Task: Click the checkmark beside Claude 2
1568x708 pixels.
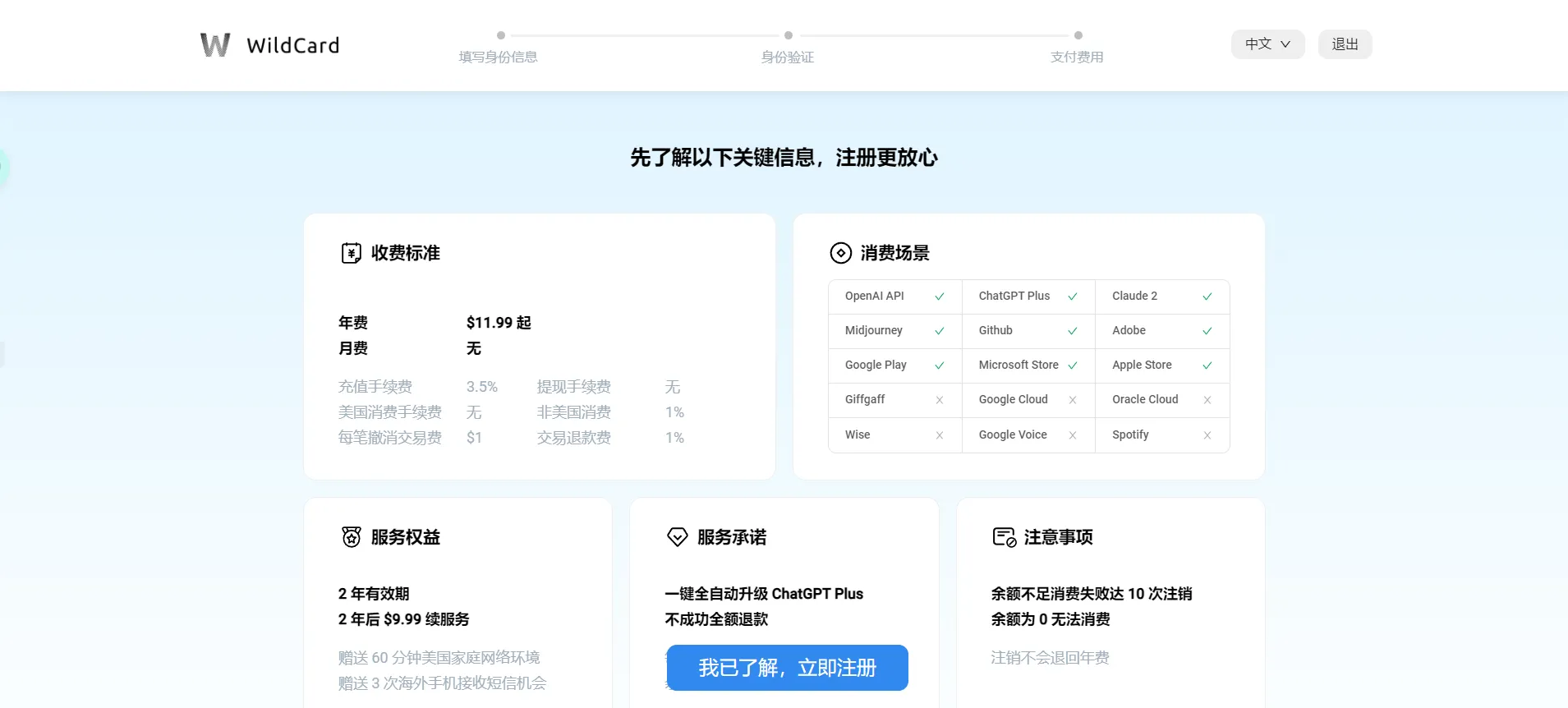Action: coord(1207,297)
